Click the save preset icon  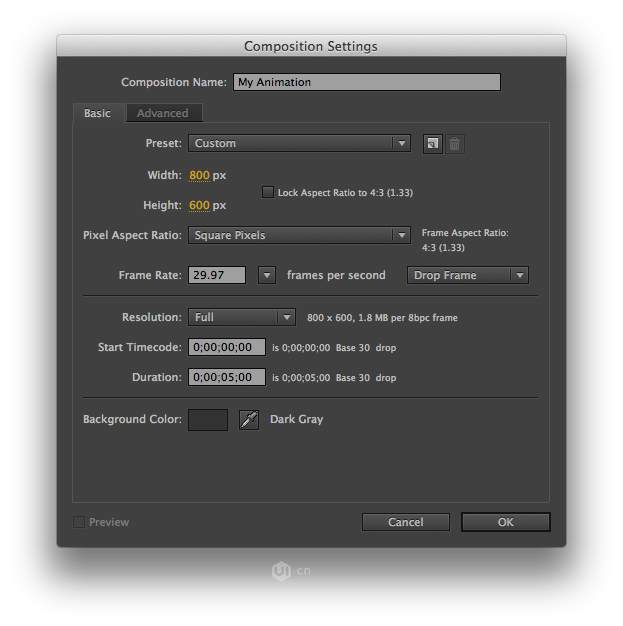433,144
